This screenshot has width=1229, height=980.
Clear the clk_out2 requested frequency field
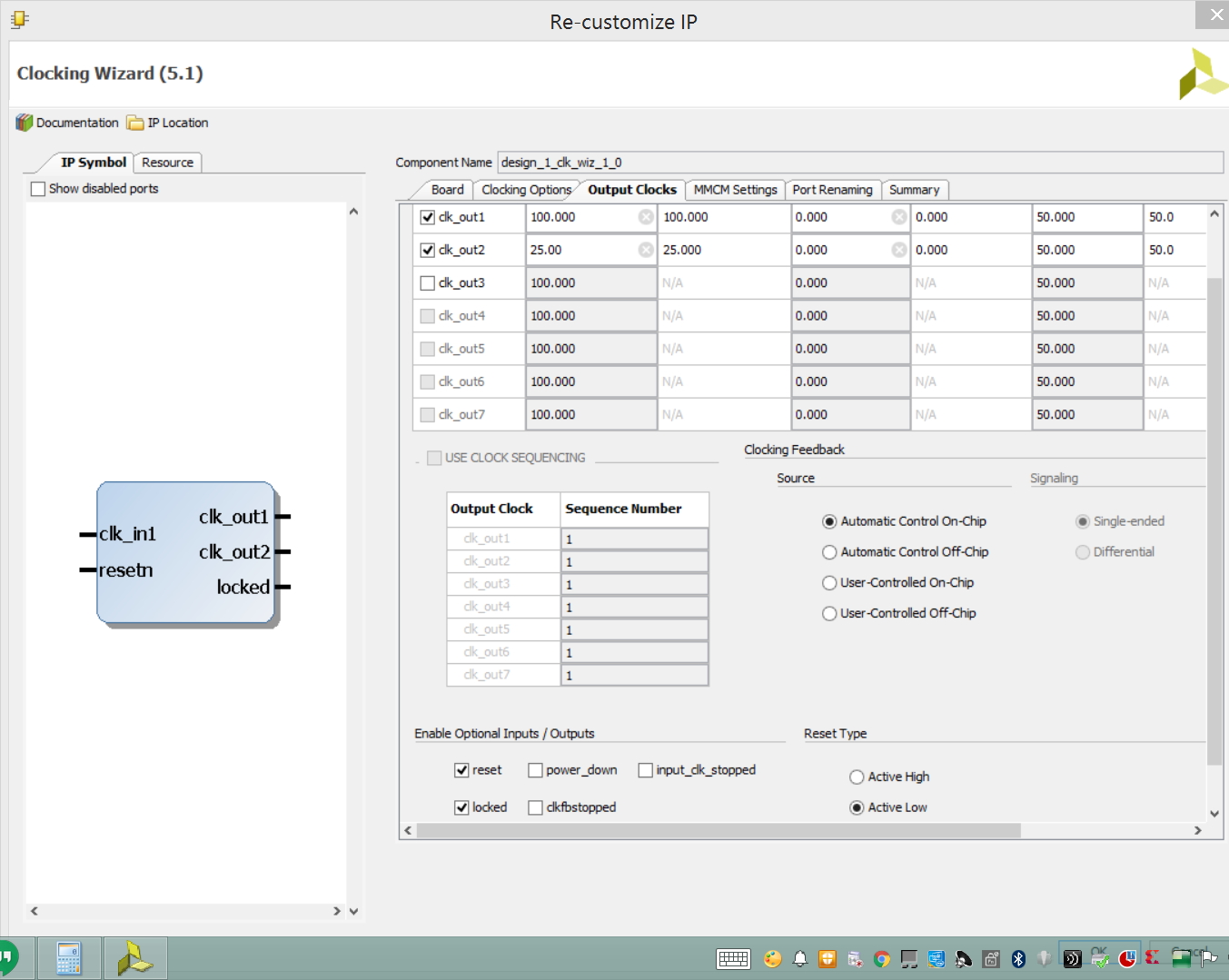[646, 250]
